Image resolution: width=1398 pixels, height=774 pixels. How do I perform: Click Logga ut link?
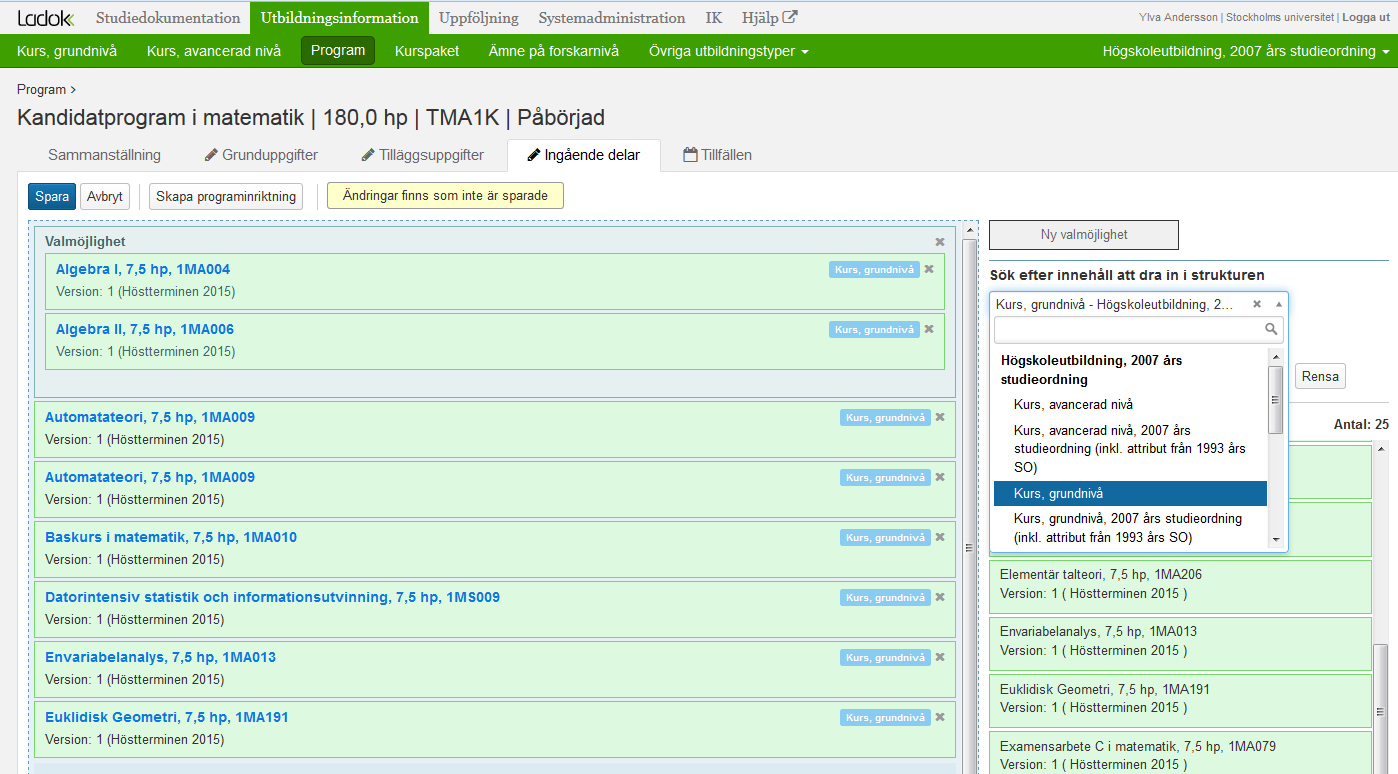point(1365,17)
